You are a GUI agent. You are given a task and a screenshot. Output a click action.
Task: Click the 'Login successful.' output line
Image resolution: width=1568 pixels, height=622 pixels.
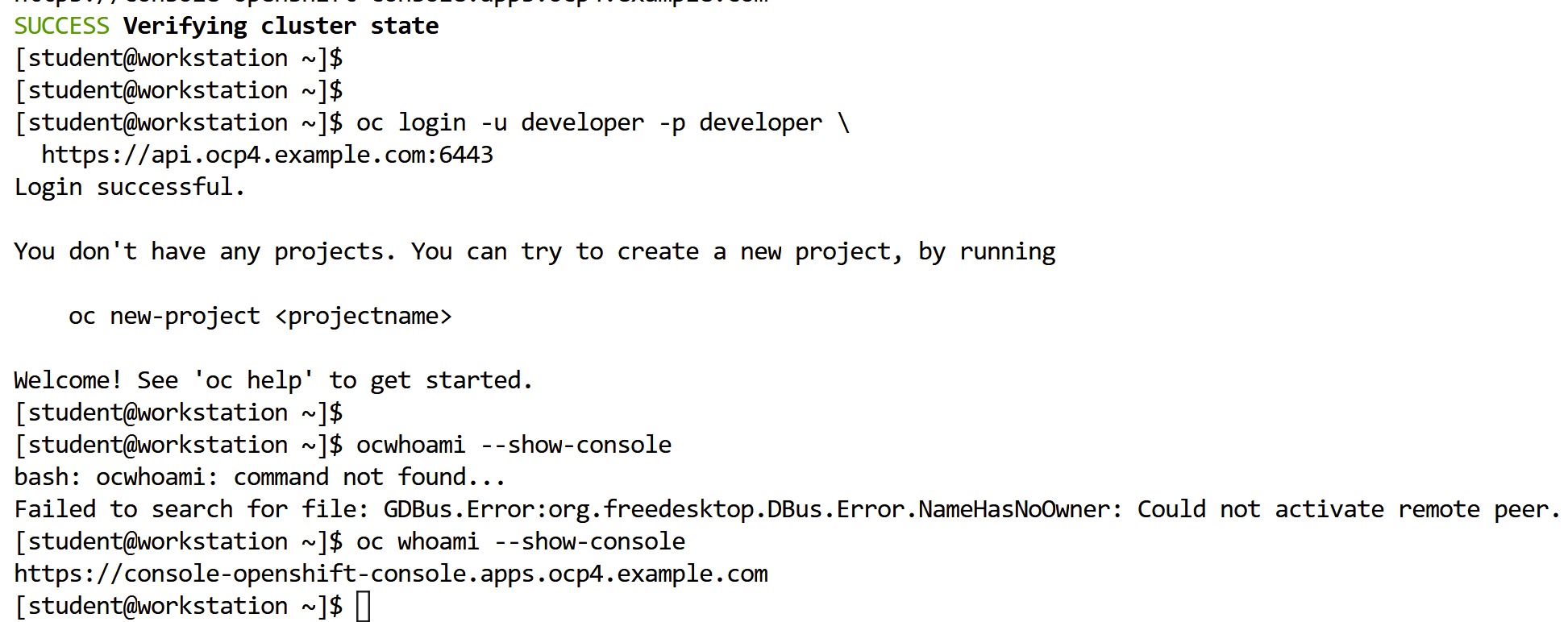click(x=129, y=187)
